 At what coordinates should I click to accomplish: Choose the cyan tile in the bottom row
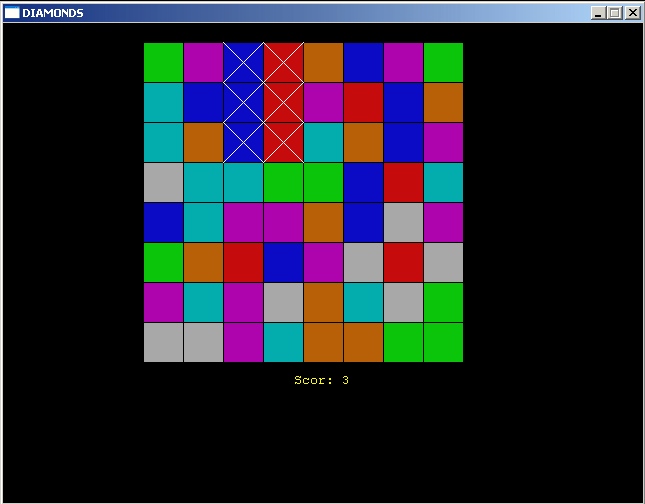point(283,342)
